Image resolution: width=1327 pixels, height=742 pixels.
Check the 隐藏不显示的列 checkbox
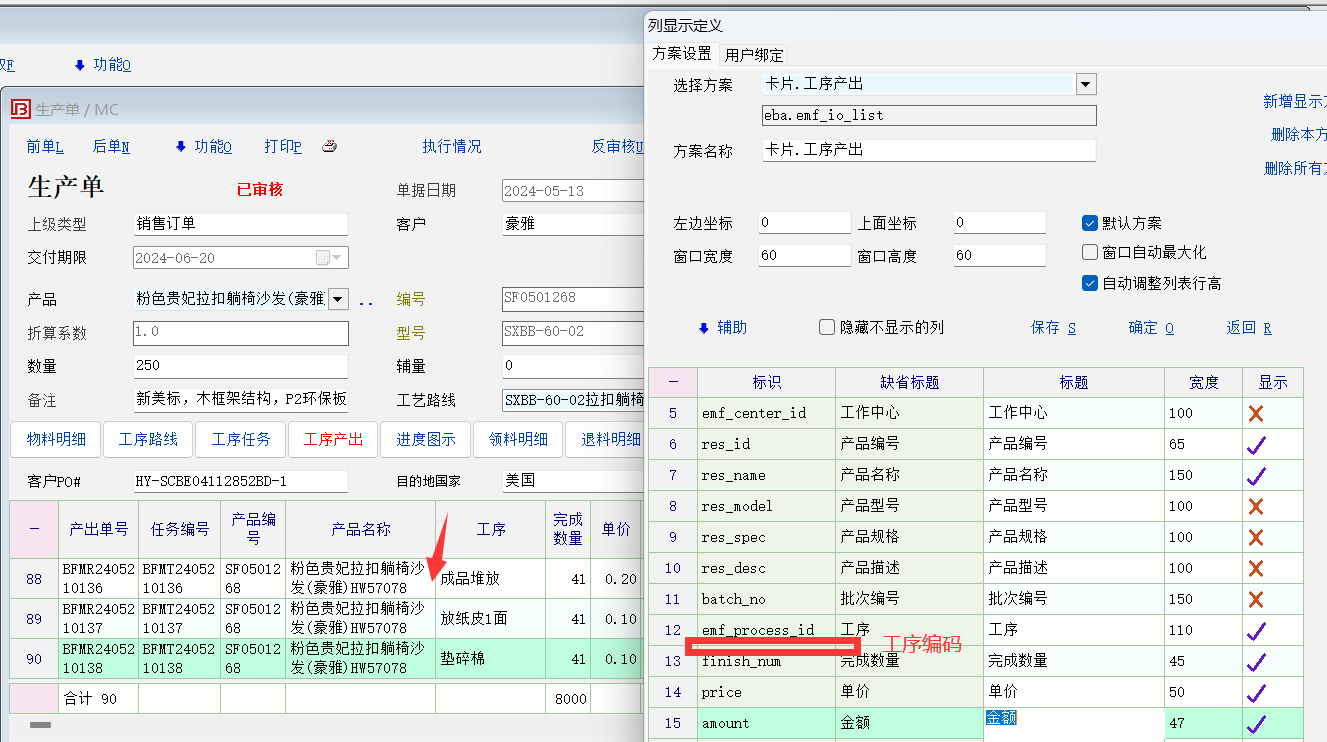pos(827,327)
